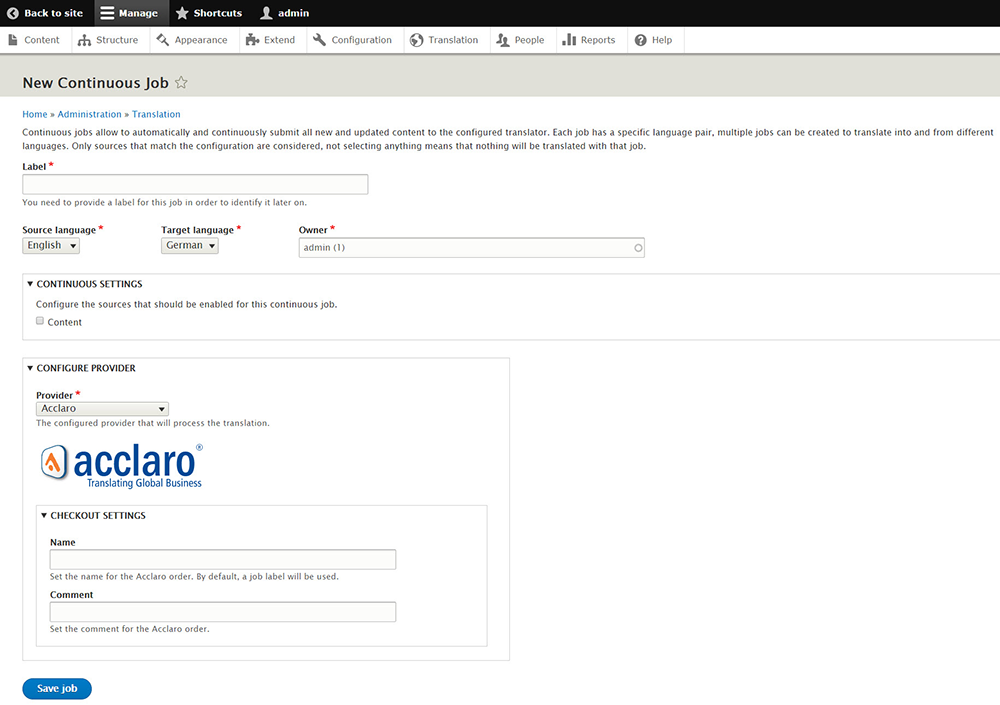1000x705 pixels.
Task: Open the Appearance admin section
Action: click(x=192, y=40)
